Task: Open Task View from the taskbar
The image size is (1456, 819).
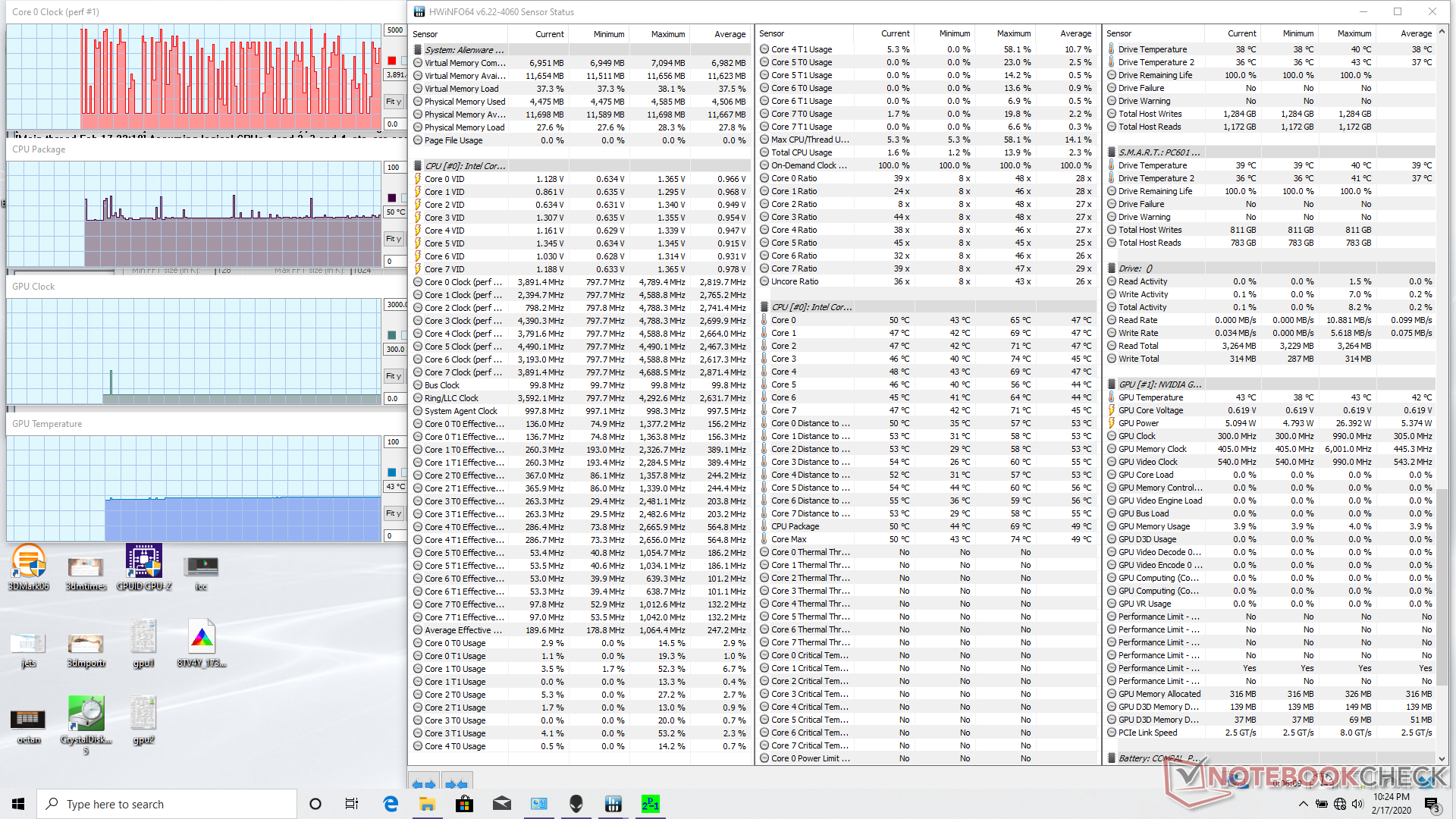Action: (352, 804)
